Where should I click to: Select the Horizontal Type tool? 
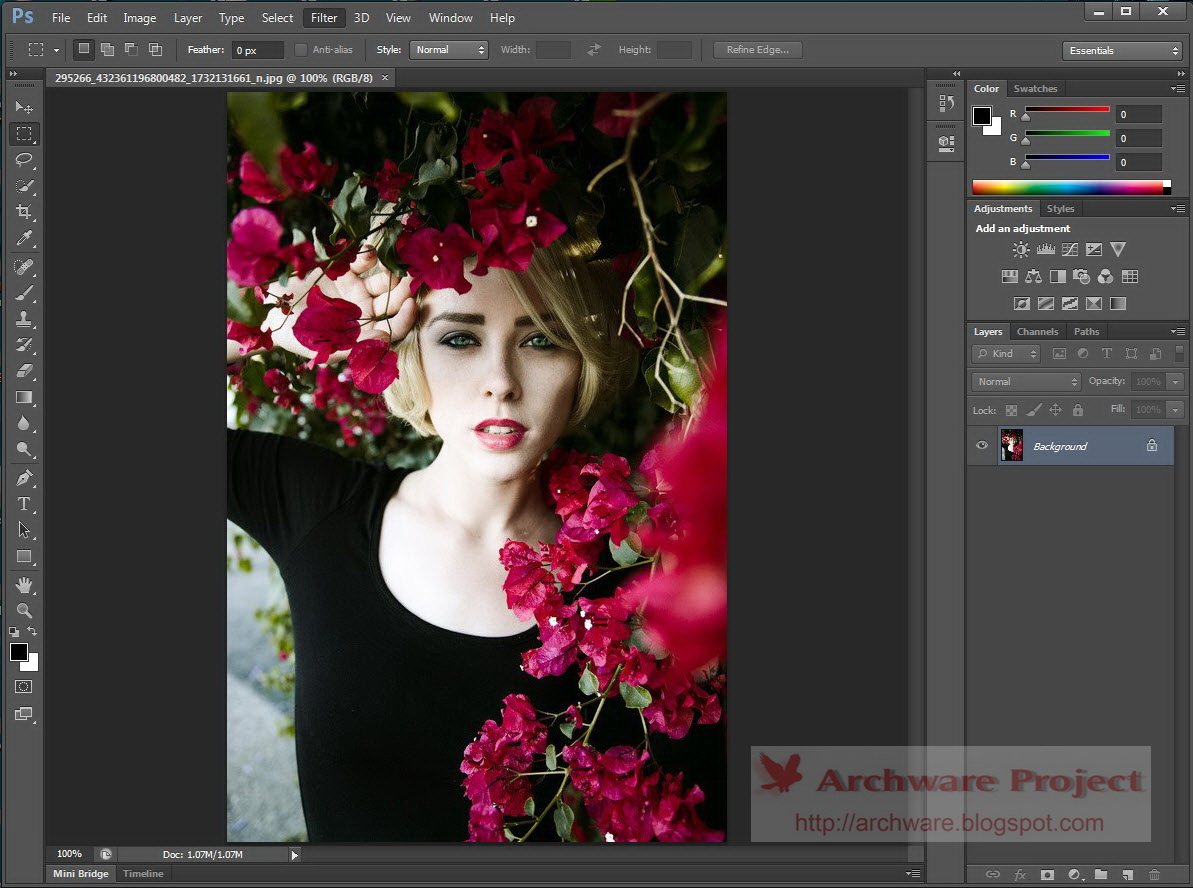click(x=25, y=504)
